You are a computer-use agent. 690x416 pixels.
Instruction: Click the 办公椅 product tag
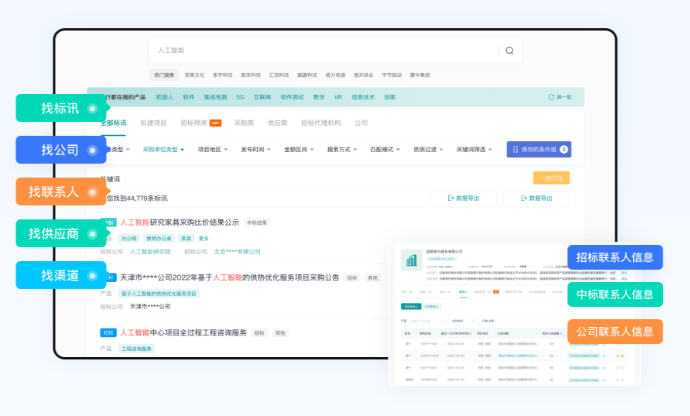click(x=129, y=238)
